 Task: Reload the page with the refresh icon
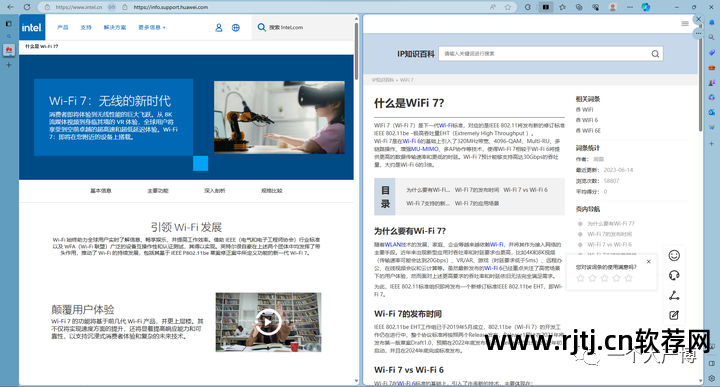[x=27, y=7]
